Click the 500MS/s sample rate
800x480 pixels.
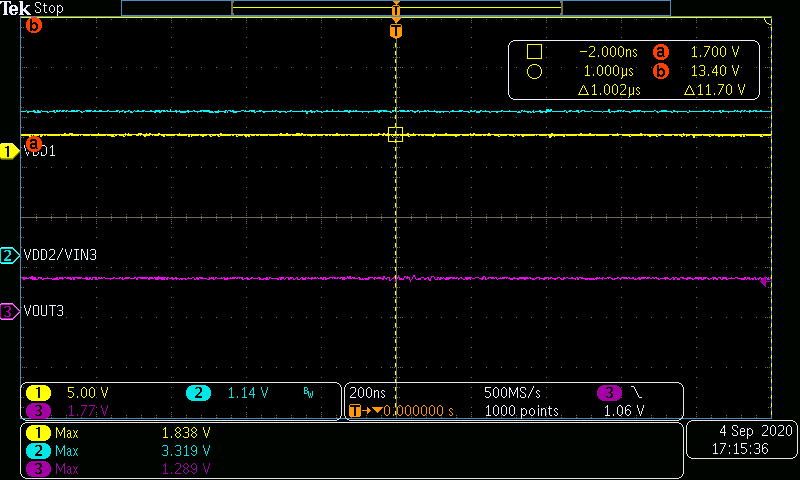point(512,393)
